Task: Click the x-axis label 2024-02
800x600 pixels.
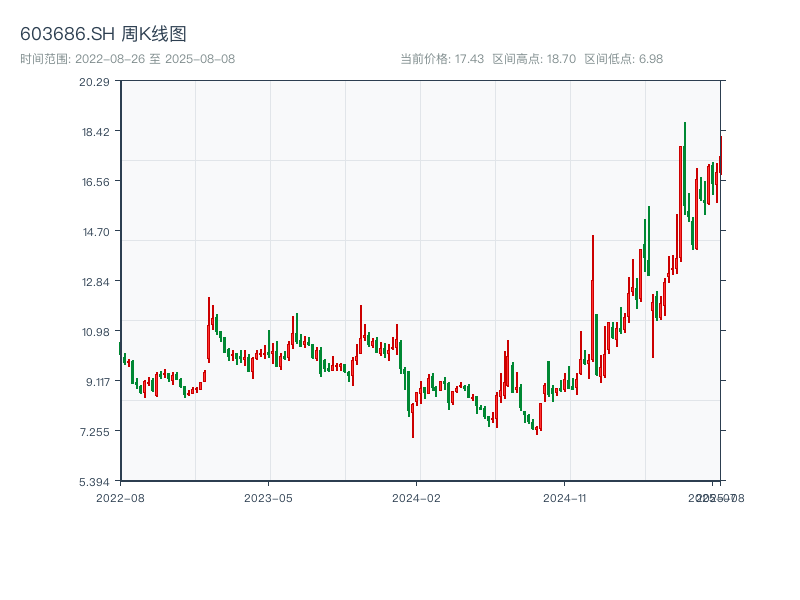Action: pos(416,498)
